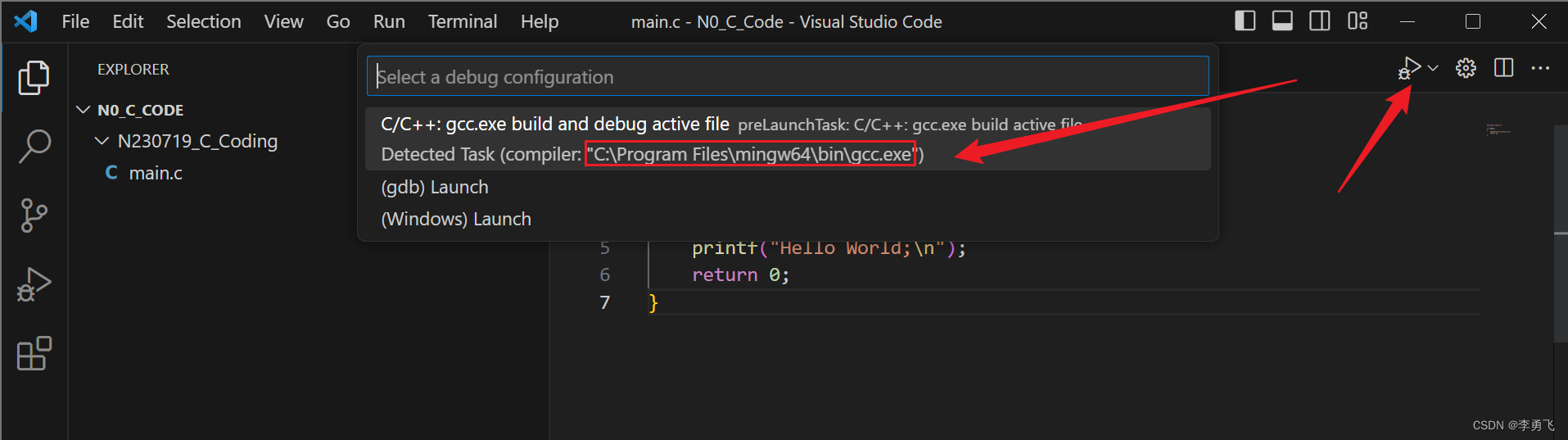Screen dimensions: 1568x440
Task: Open the Extensions view
Action: pyautogui.click(x=34, y=354)
